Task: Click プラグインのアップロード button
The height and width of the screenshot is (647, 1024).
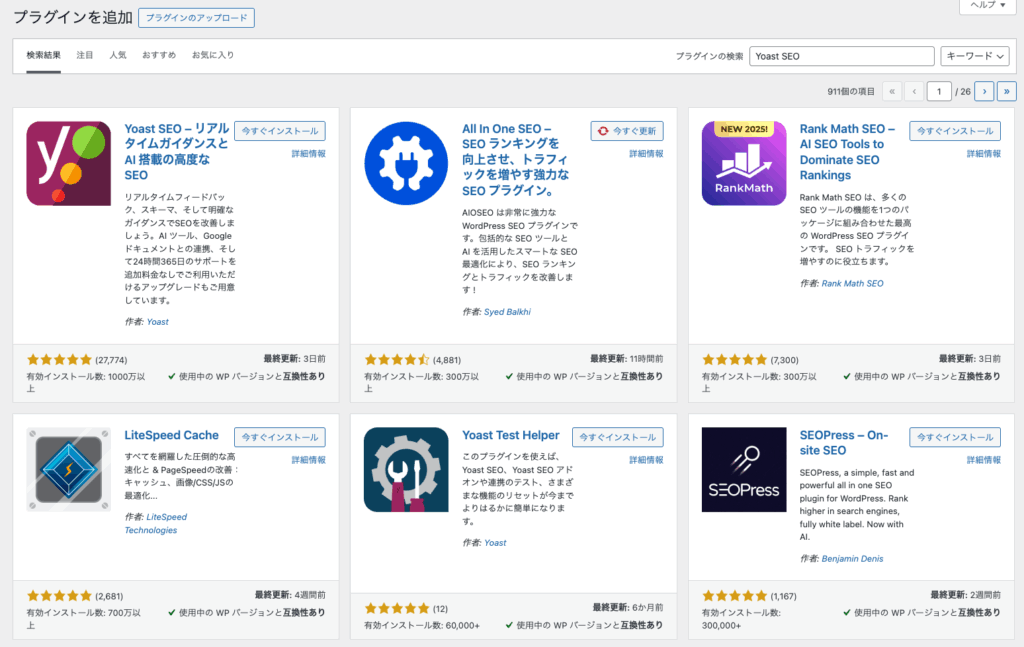Action: pos(196,18)
